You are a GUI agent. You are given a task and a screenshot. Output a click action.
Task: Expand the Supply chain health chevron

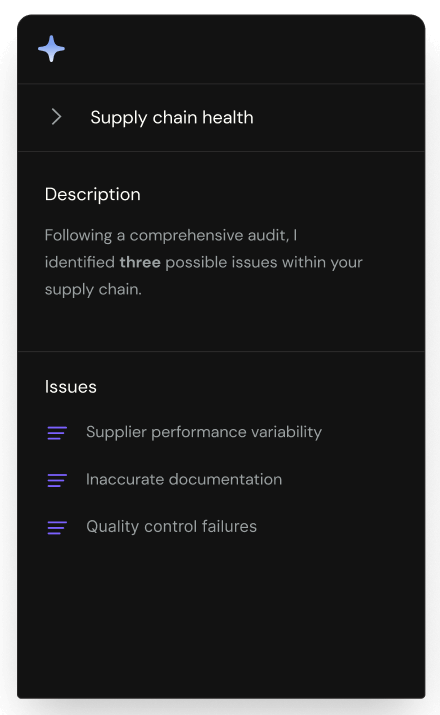[x=56, y=117]
